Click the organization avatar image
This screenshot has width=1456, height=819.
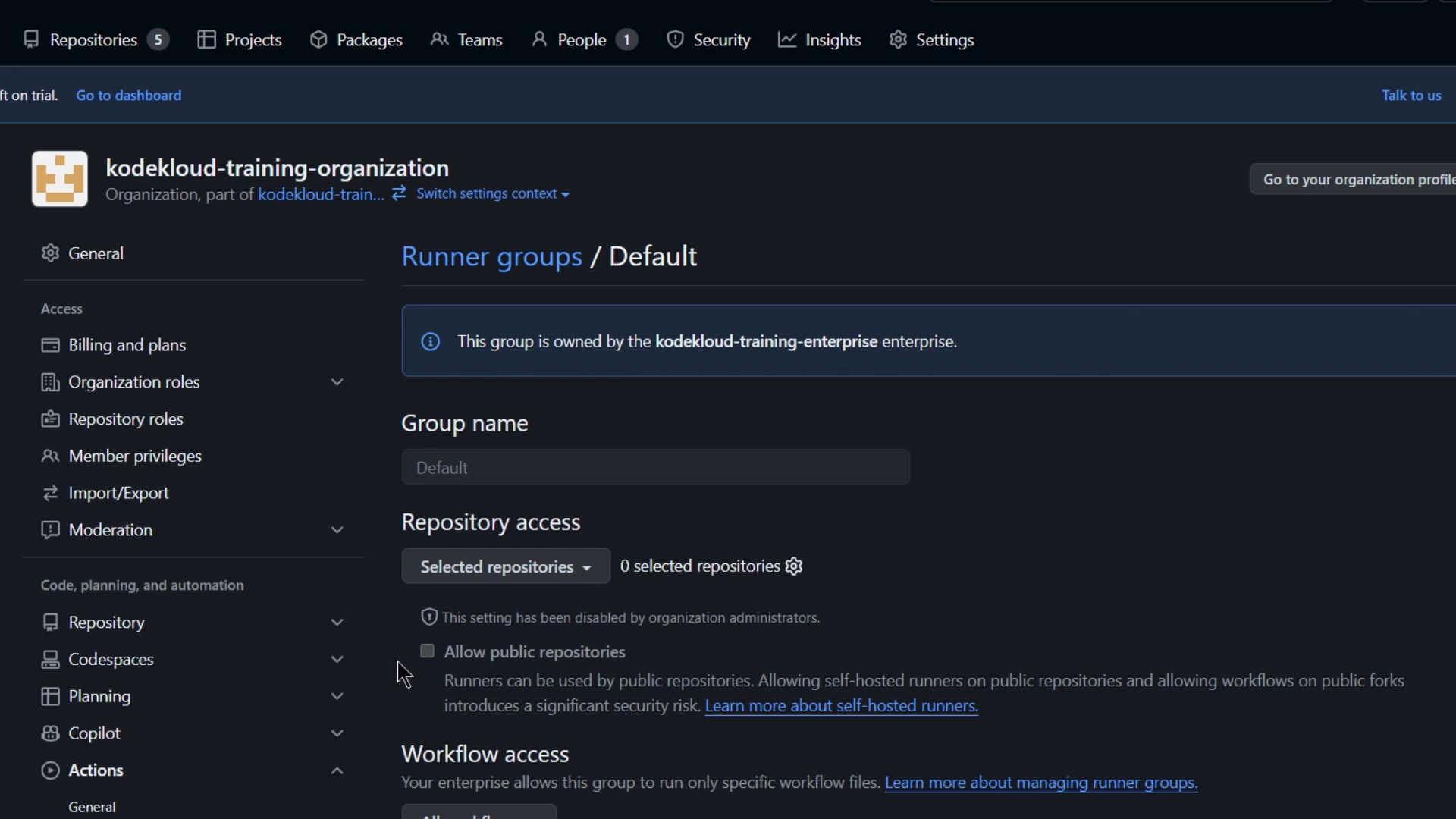[60, 179]
